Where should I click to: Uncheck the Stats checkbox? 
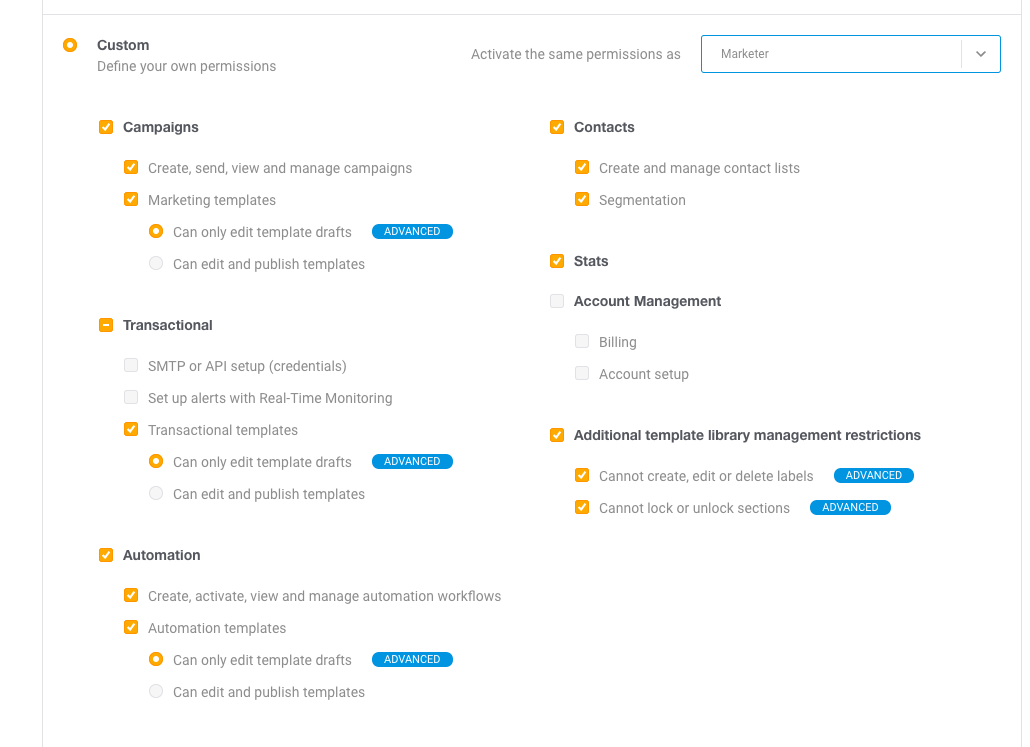tap(557, 261)
